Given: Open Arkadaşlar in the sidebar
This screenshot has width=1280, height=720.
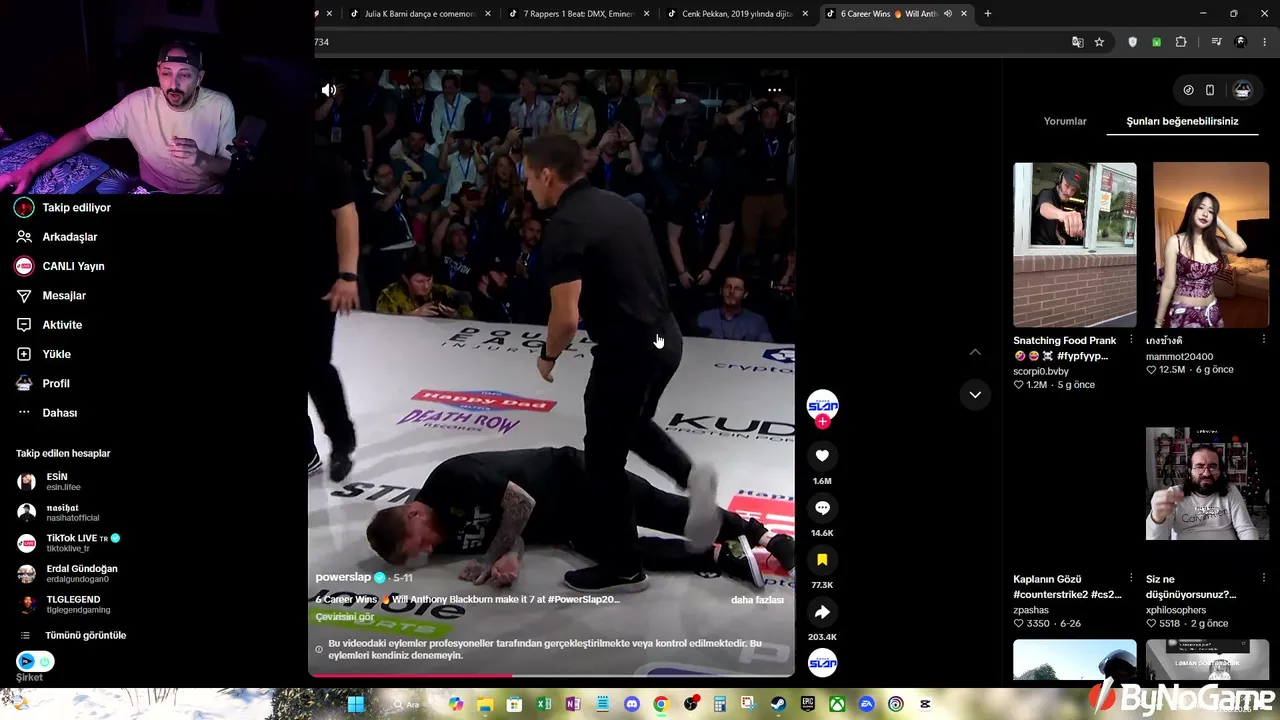Looking at the screenshot, I should point(56,237).
